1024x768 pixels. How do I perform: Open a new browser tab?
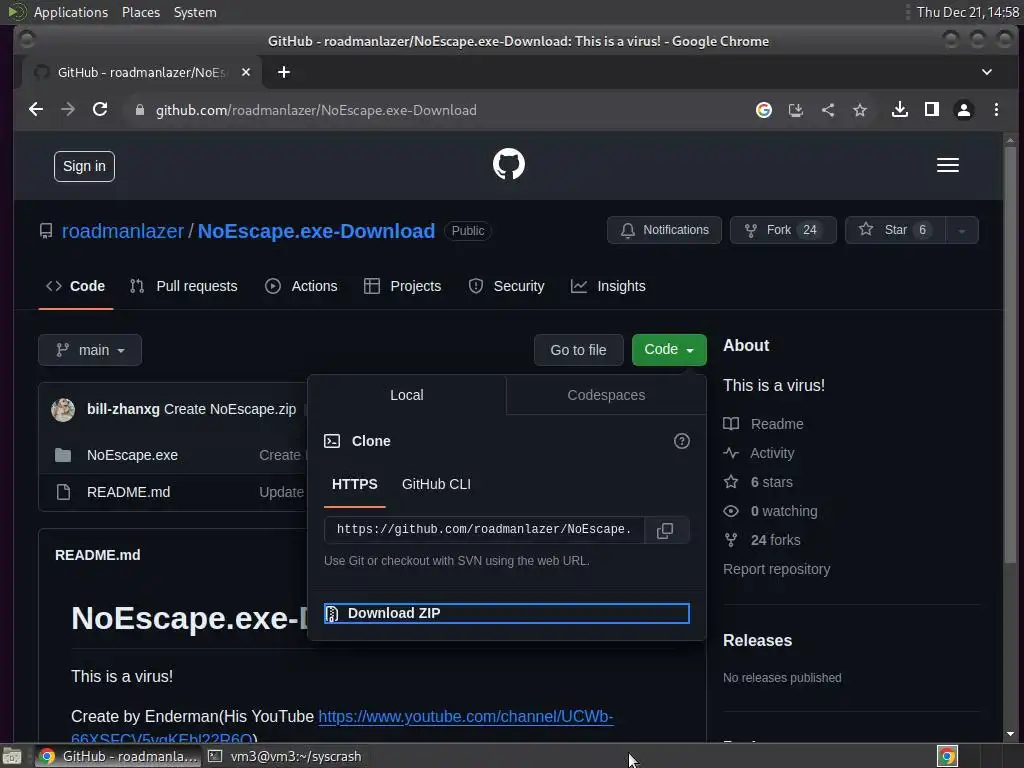pos(283,72)
